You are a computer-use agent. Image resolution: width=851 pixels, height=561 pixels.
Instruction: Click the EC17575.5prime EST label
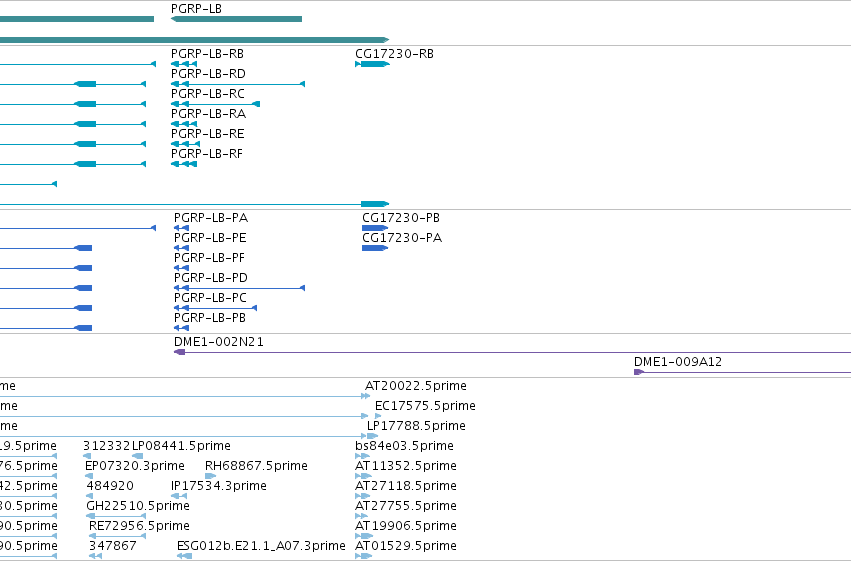(x=425, y=406)
